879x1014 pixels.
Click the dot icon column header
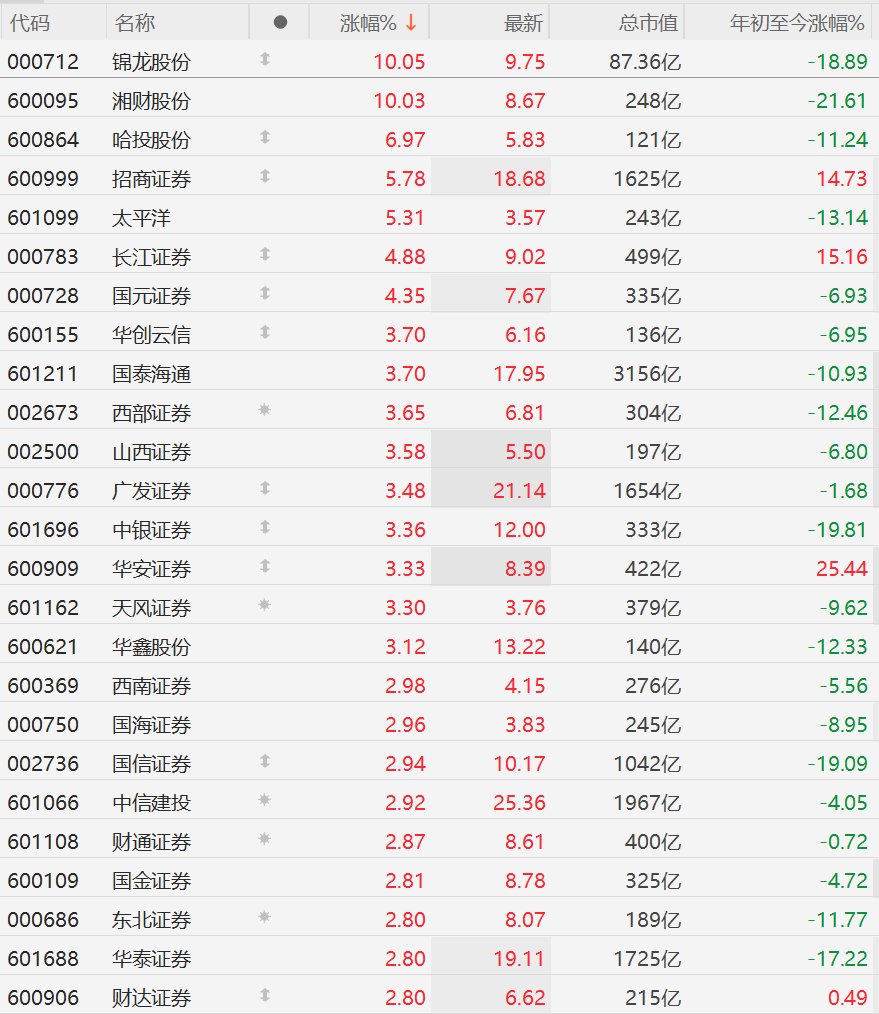tap(280, 23)
